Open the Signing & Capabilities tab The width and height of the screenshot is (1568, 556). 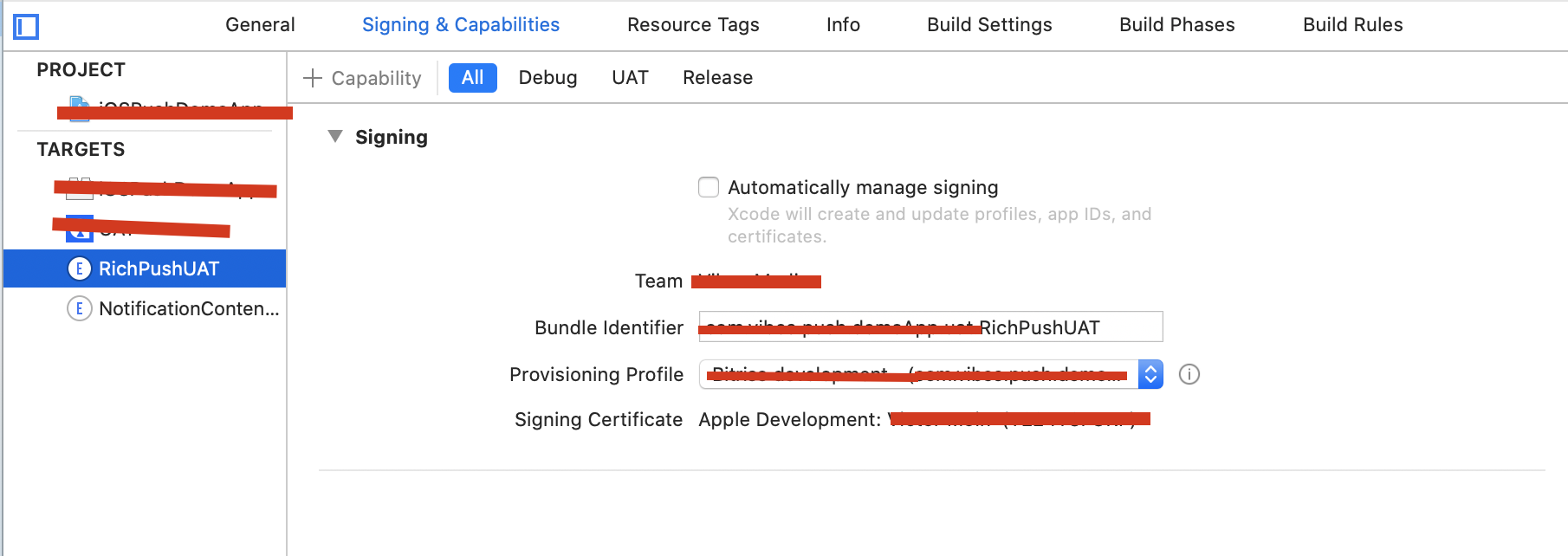pyautogui.click(x=461, y=24)
